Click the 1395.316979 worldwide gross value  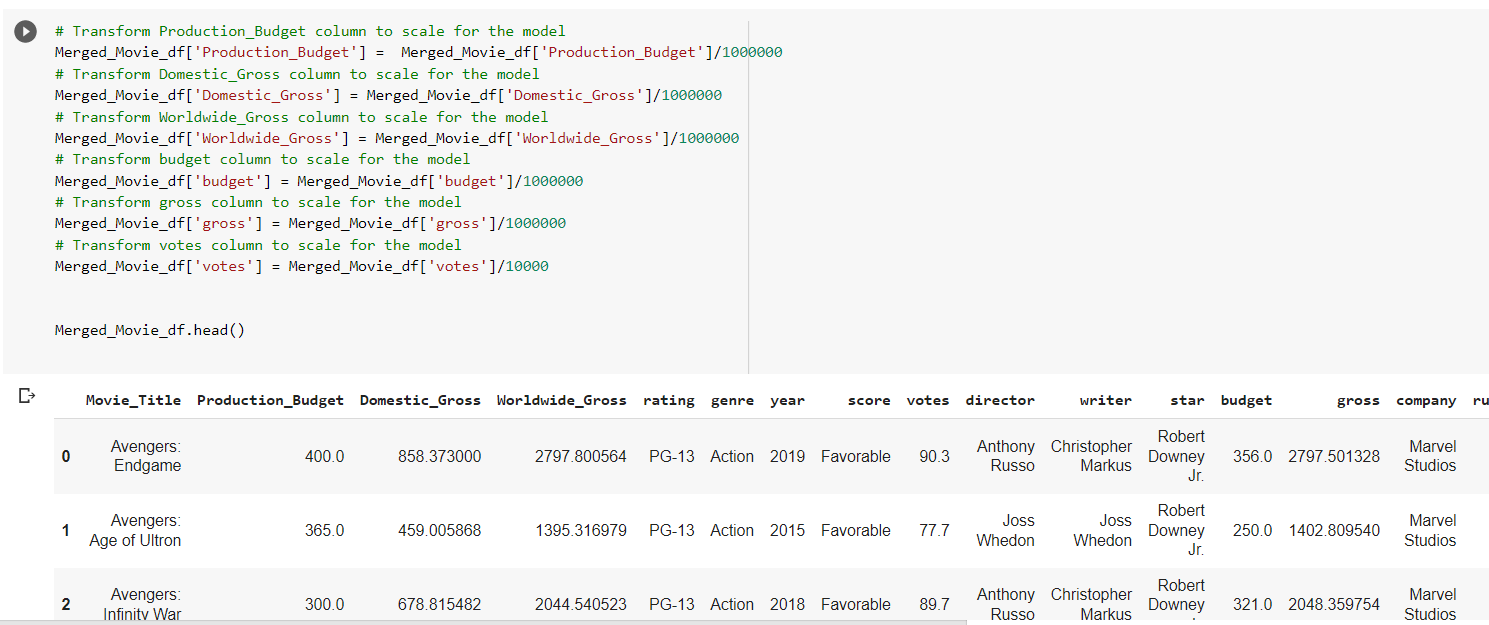coord(581,530)
